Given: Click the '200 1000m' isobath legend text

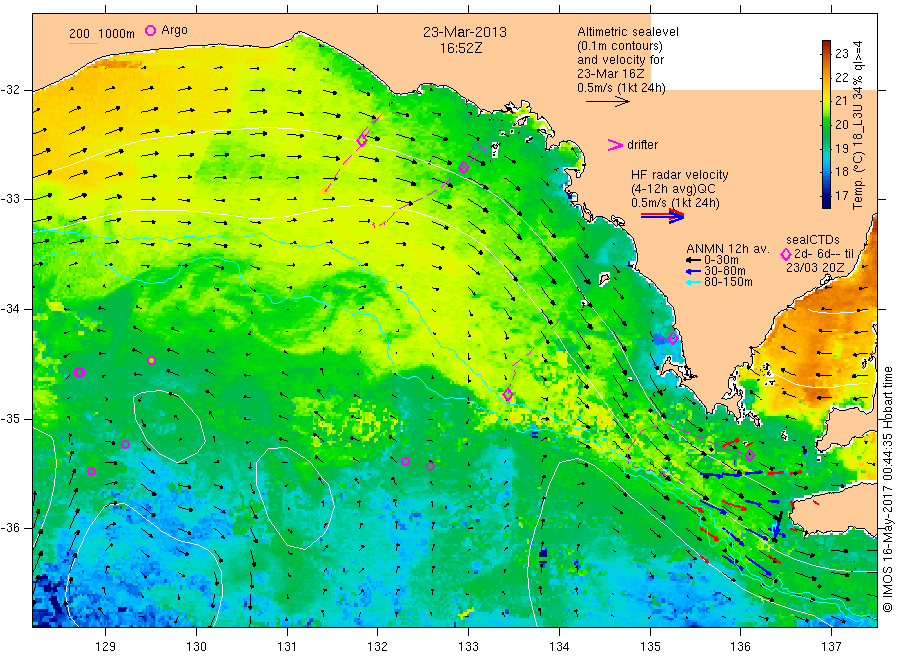Looking at the screenshot, I should [x=102, y=34].
